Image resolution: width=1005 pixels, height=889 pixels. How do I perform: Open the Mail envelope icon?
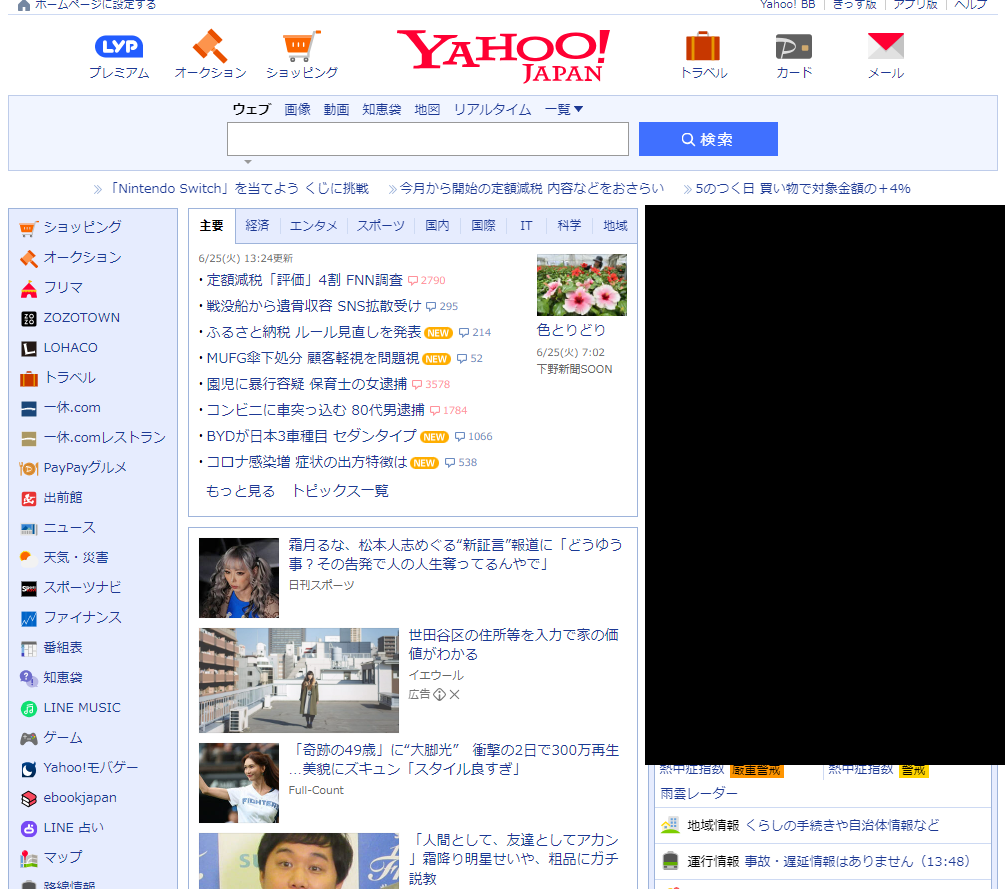click(x=886, y=46)
